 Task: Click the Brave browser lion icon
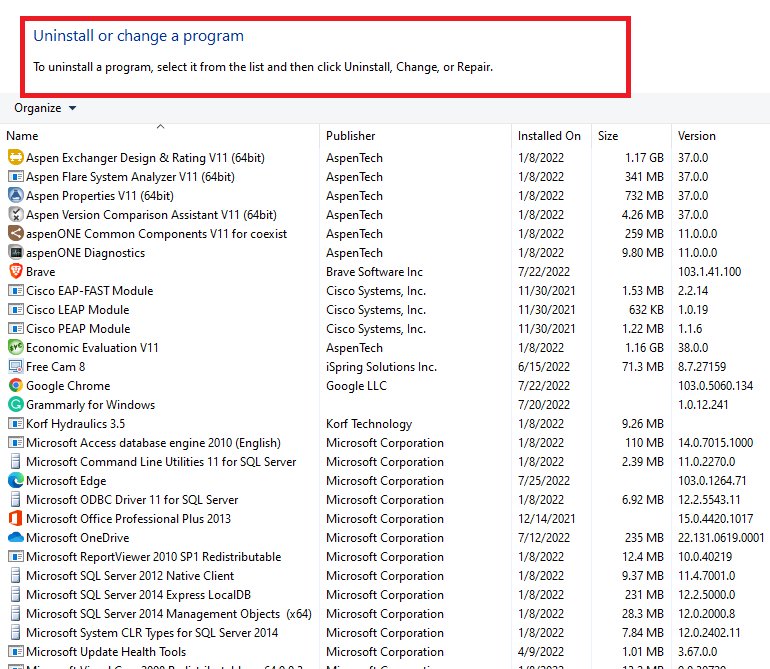(15, 272)
